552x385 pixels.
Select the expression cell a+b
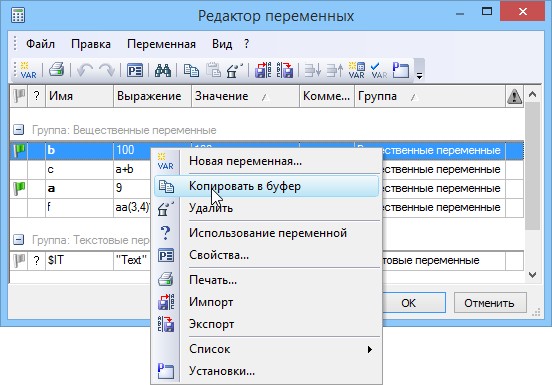[x=132, y=169]
